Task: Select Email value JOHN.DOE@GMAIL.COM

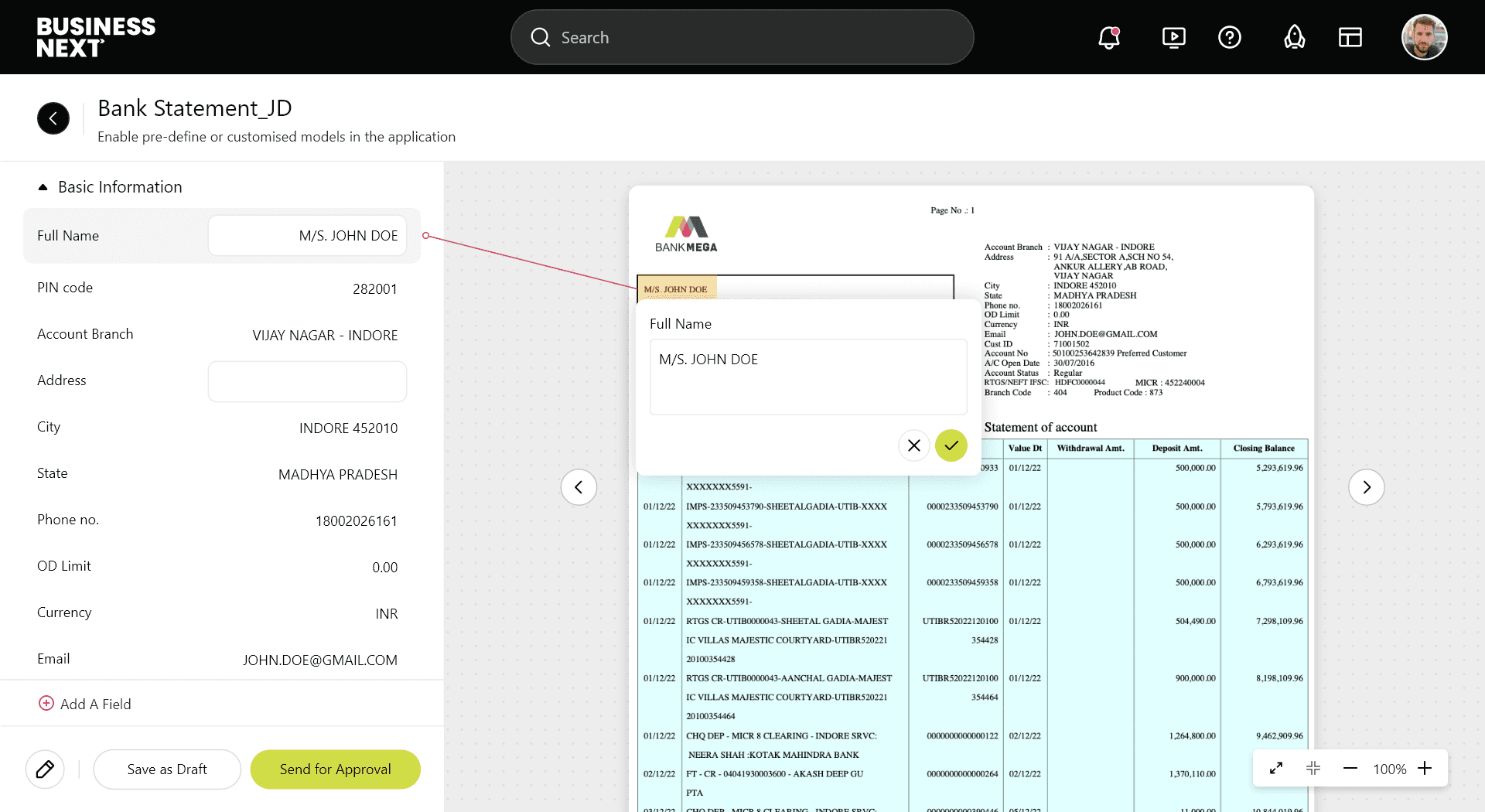Action: 320,660
